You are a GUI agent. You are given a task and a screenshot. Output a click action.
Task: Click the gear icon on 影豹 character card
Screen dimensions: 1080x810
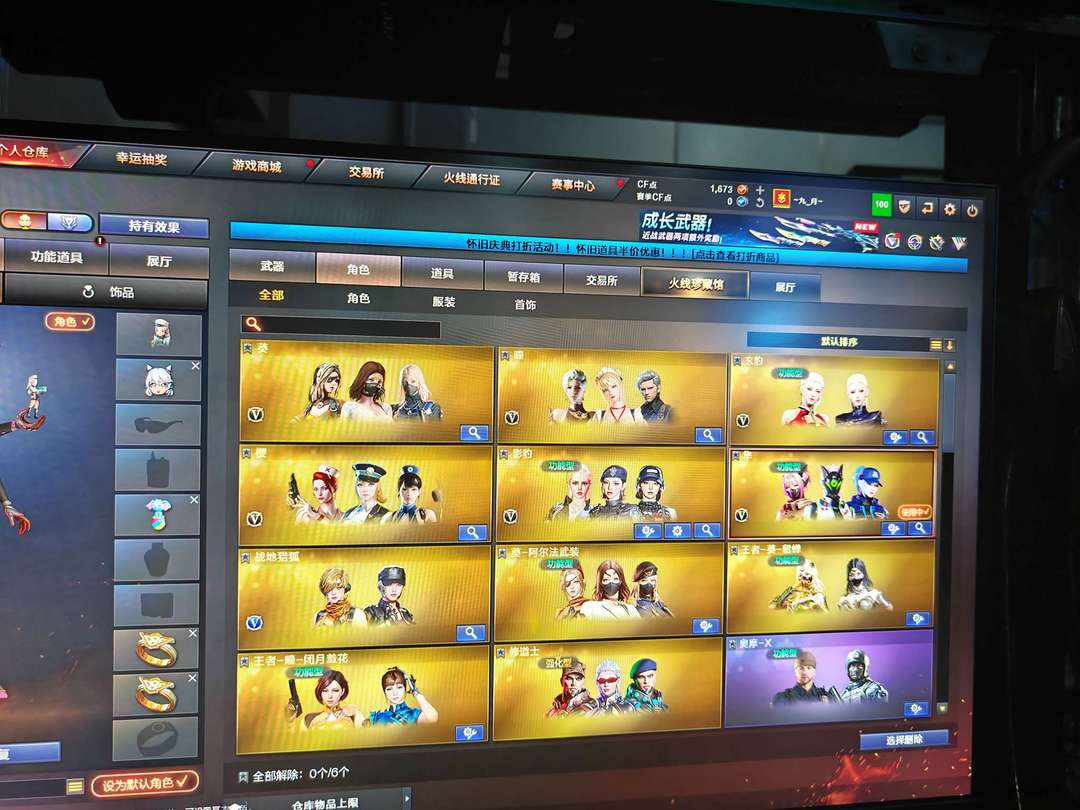pyautogui.click(x=677, y=530)
